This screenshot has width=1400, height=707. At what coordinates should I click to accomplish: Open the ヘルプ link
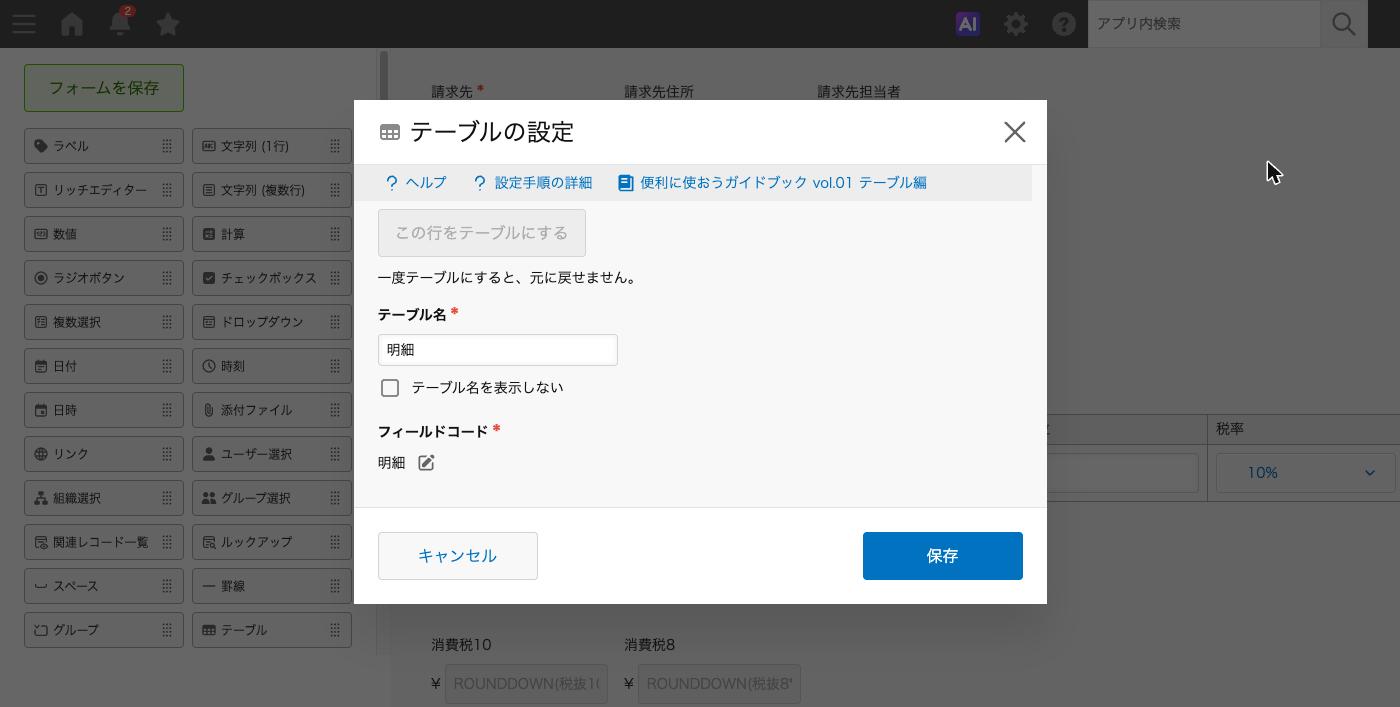coord(416,183)
